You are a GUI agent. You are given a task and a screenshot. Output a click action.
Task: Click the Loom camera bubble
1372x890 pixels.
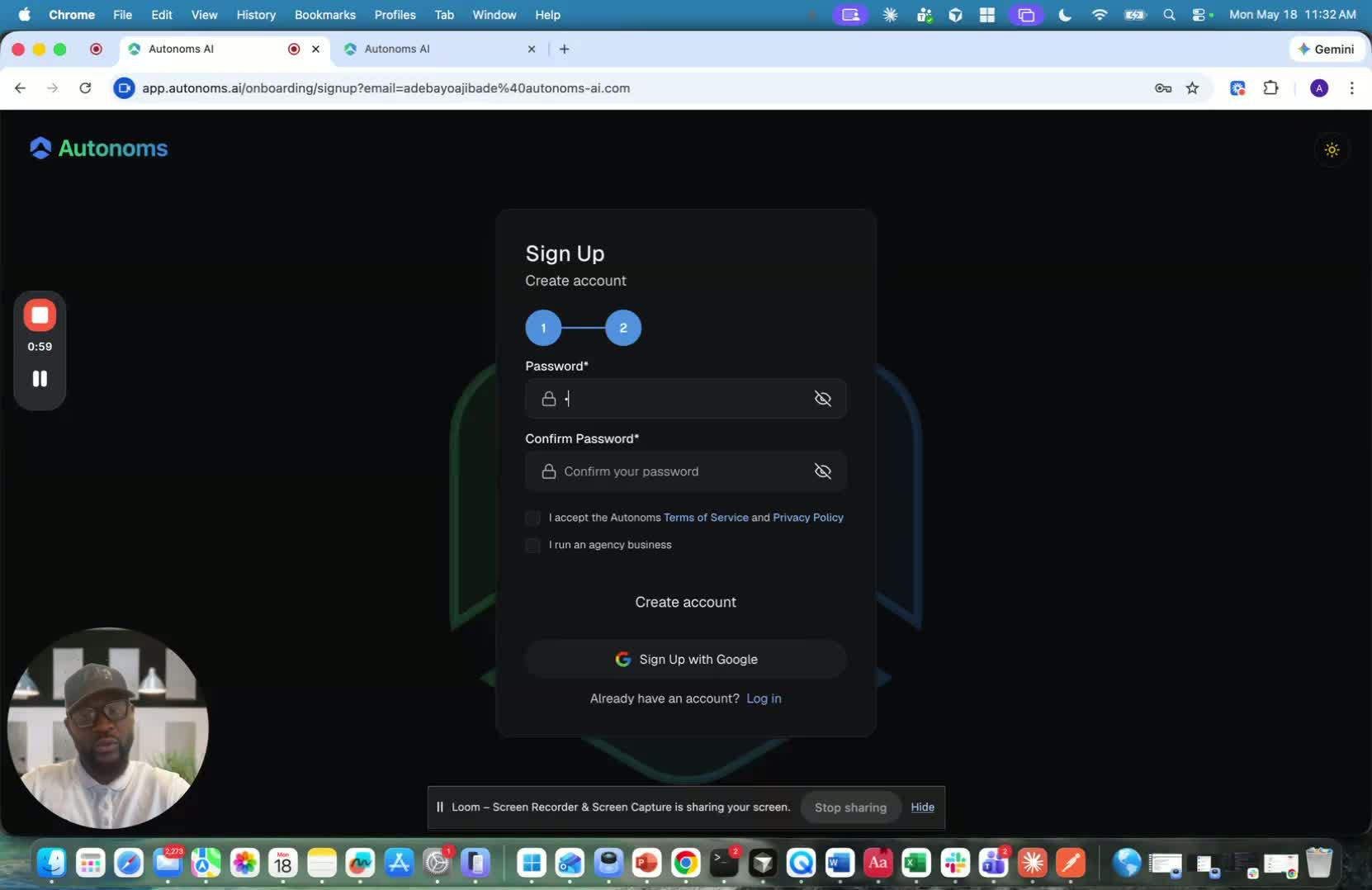pyautogui.click(x=107, y=728)
